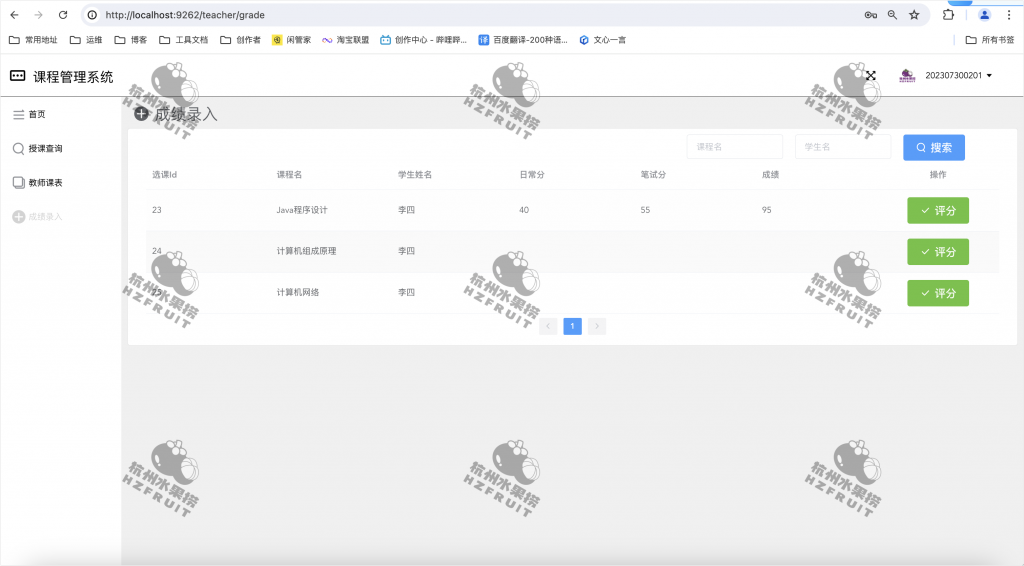Open the 博客 bookmark folder
Image resolution: width=1024 pixels, height=566 pixels.
click(131, 40)
